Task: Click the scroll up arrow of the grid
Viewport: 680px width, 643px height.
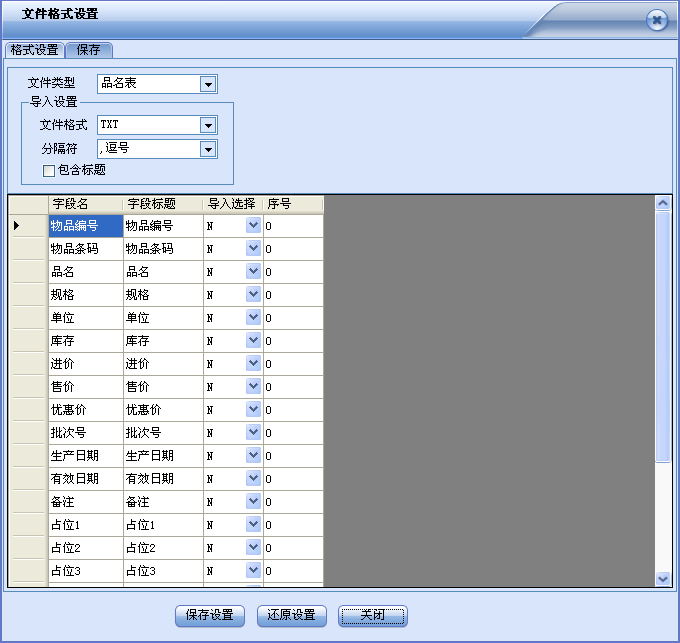Action: point(663,202)
